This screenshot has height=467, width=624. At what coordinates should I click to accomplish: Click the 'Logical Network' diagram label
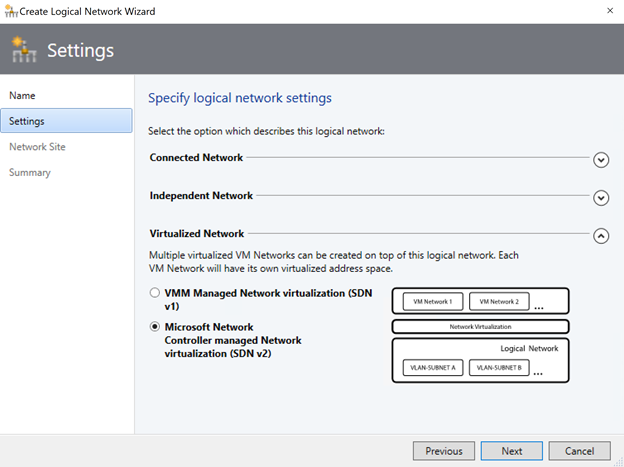point(529,348)
